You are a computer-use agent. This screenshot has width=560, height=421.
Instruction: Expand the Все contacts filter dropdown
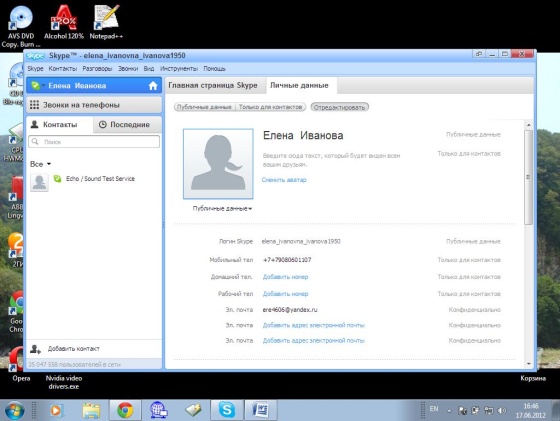(x=40, y=164)
